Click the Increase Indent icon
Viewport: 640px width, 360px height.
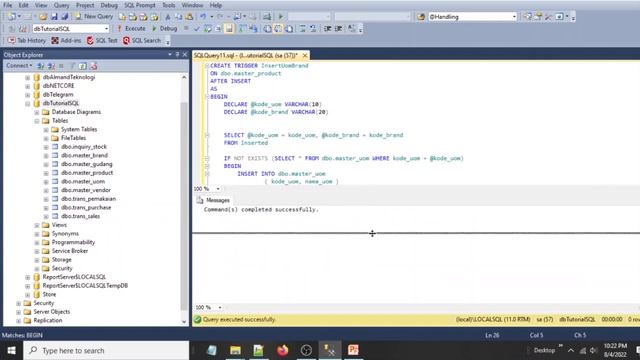[x=338, y=29]
